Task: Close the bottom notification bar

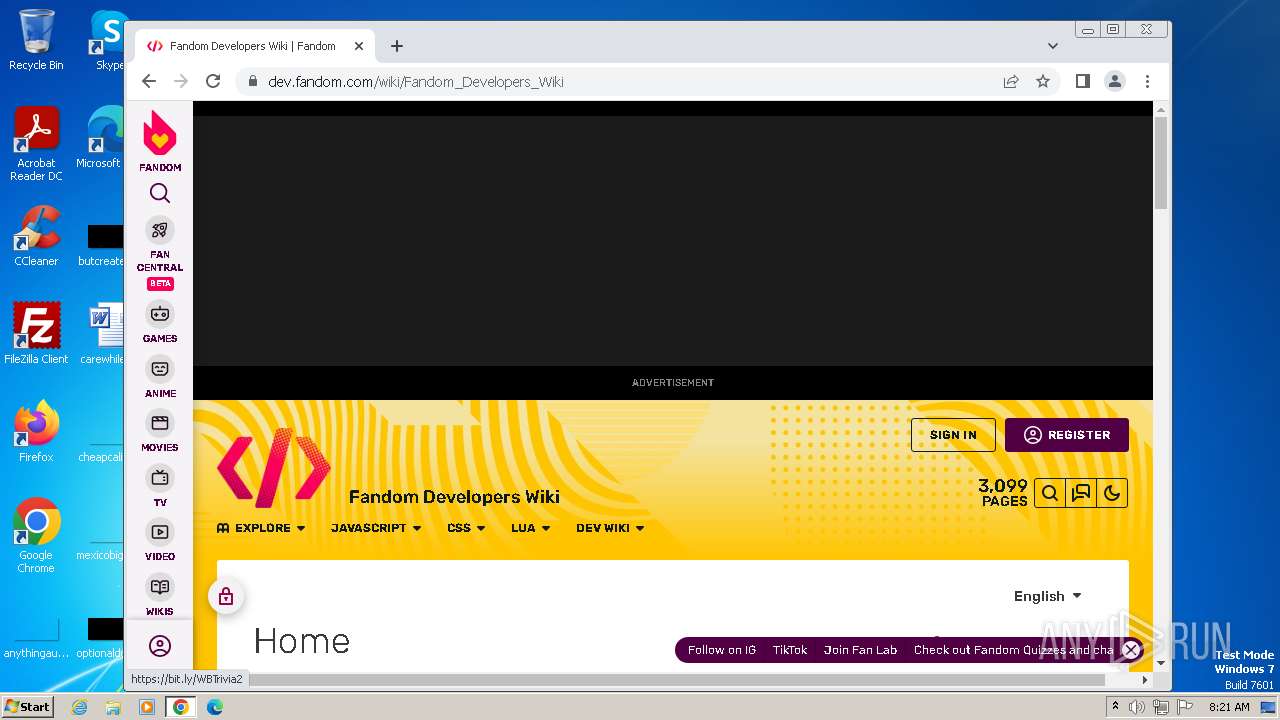Action: click(x=1130, y=650)
